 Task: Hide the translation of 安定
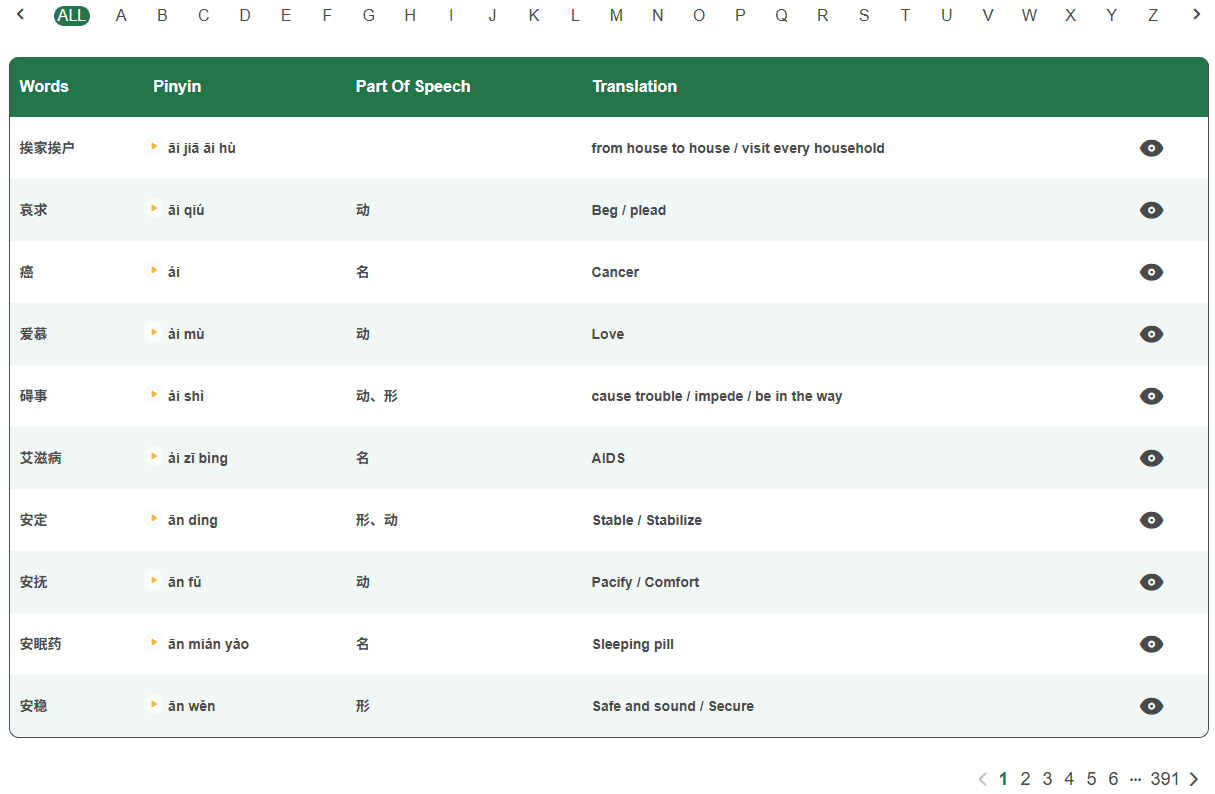pos(1151,520)
